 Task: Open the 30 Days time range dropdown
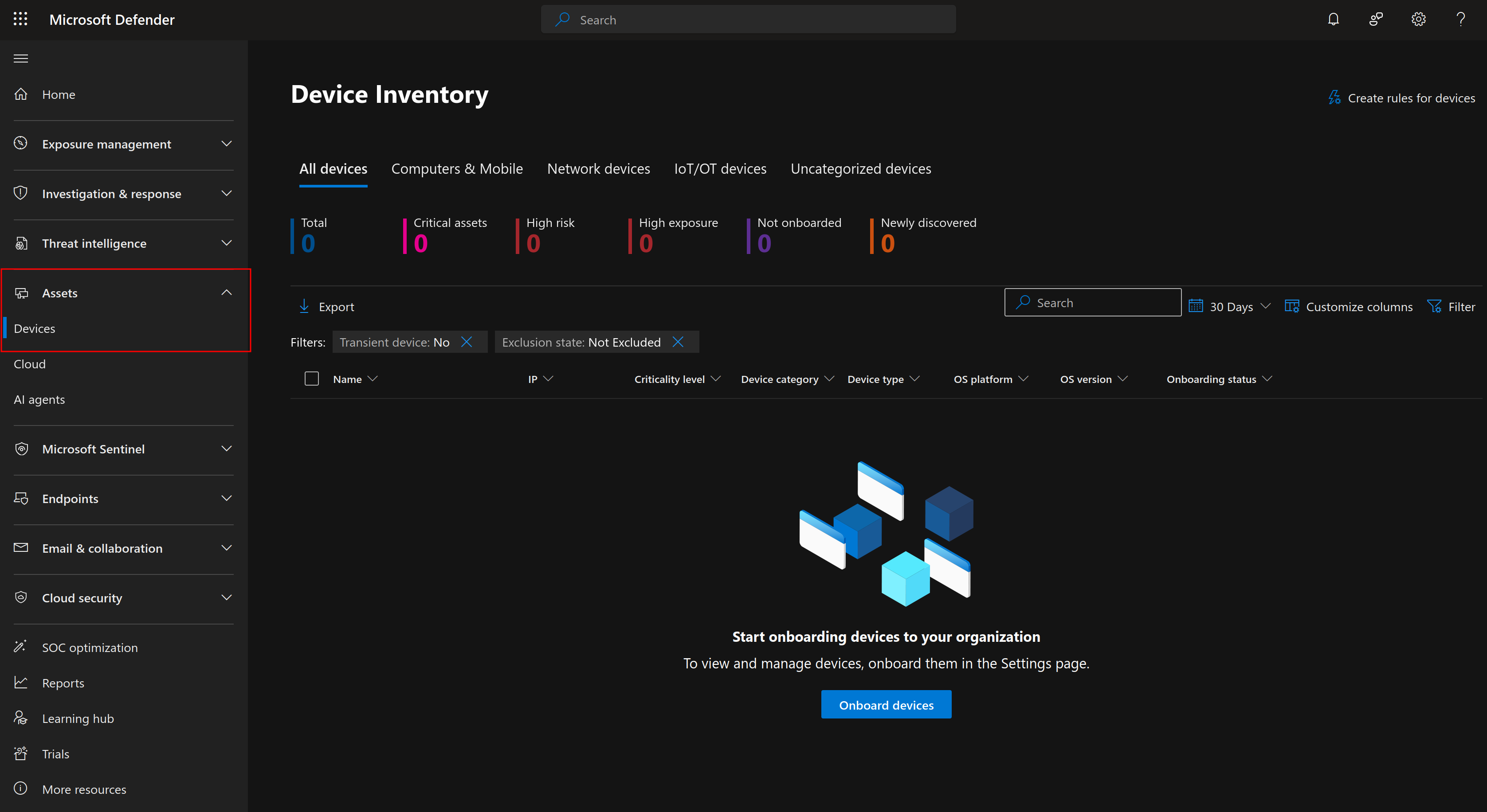tap(1230, 306)
